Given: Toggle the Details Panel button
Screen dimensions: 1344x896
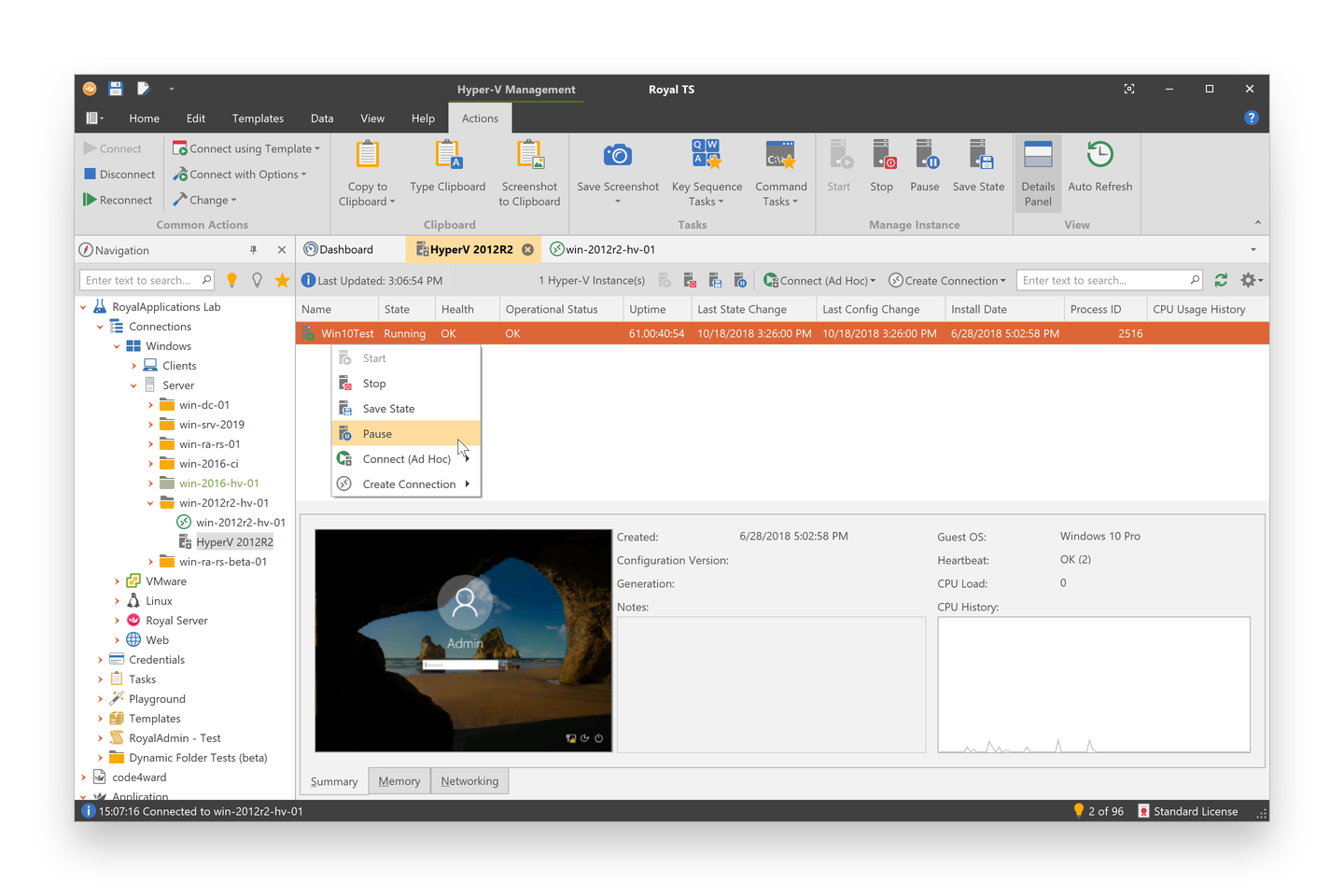Looking at the screenshot, I should pos(1038,173).
